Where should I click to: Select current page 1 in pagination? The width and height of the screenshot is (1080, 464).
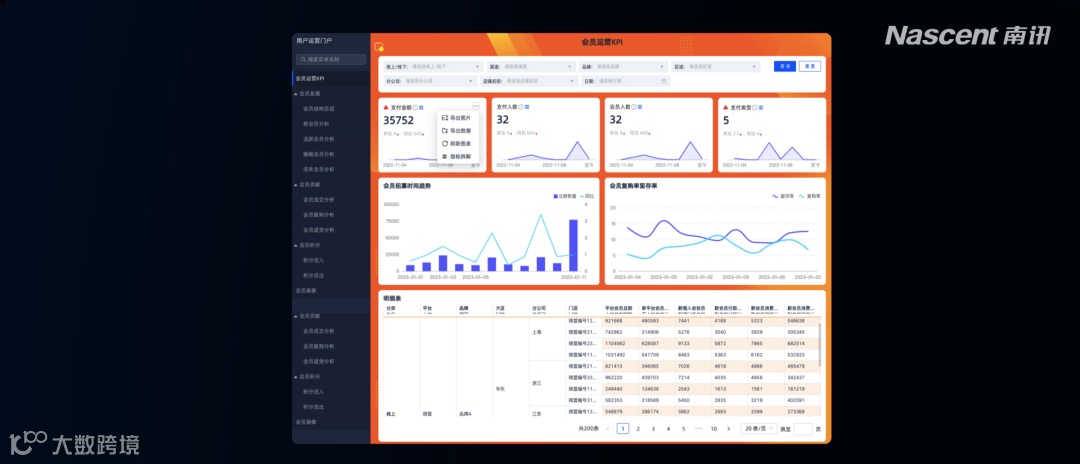623,429
